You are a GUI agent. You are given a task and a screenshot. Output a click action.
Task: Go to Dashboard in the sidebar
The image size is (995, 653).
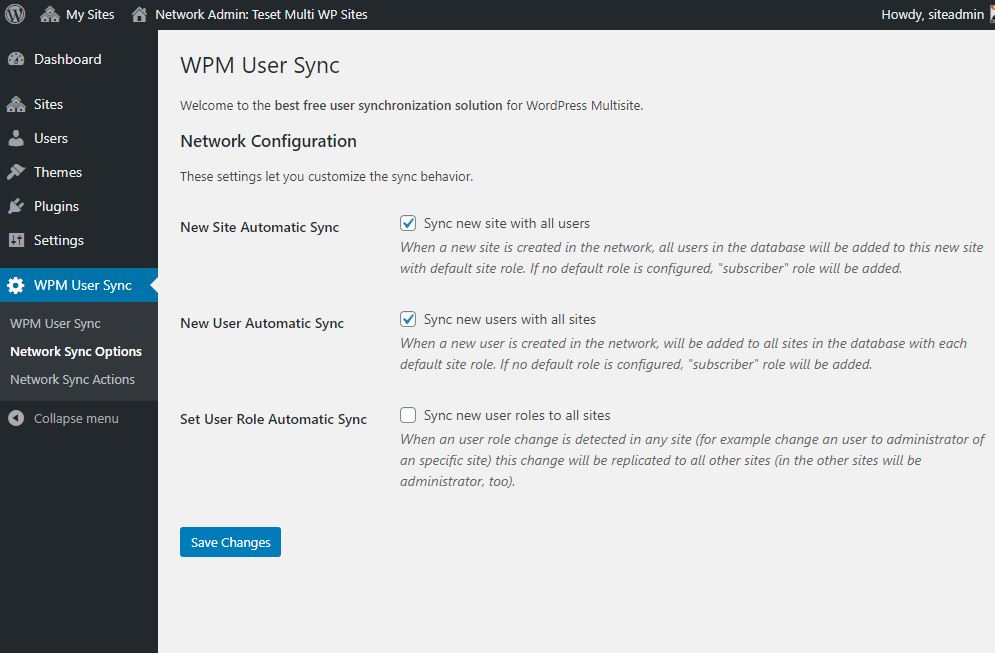pos(79,59)
